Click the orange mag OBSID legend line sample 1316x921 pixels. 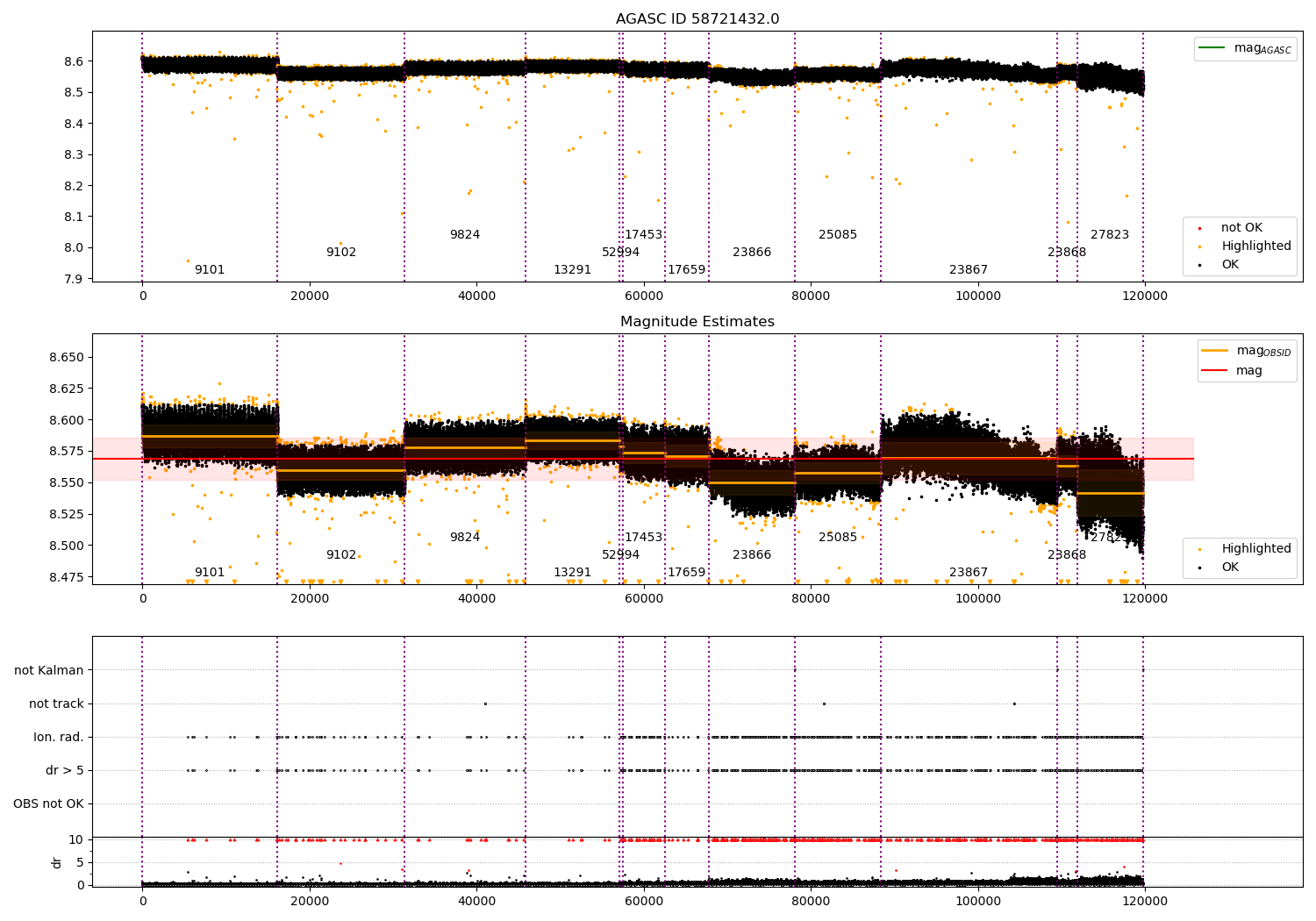tap(1214, 351)
